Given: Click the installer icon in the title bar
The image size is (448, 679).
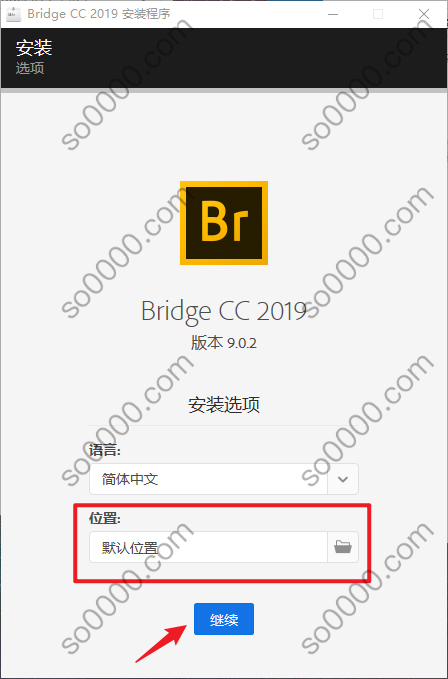Looking at the screenshot, I should [x=13, y=14].
